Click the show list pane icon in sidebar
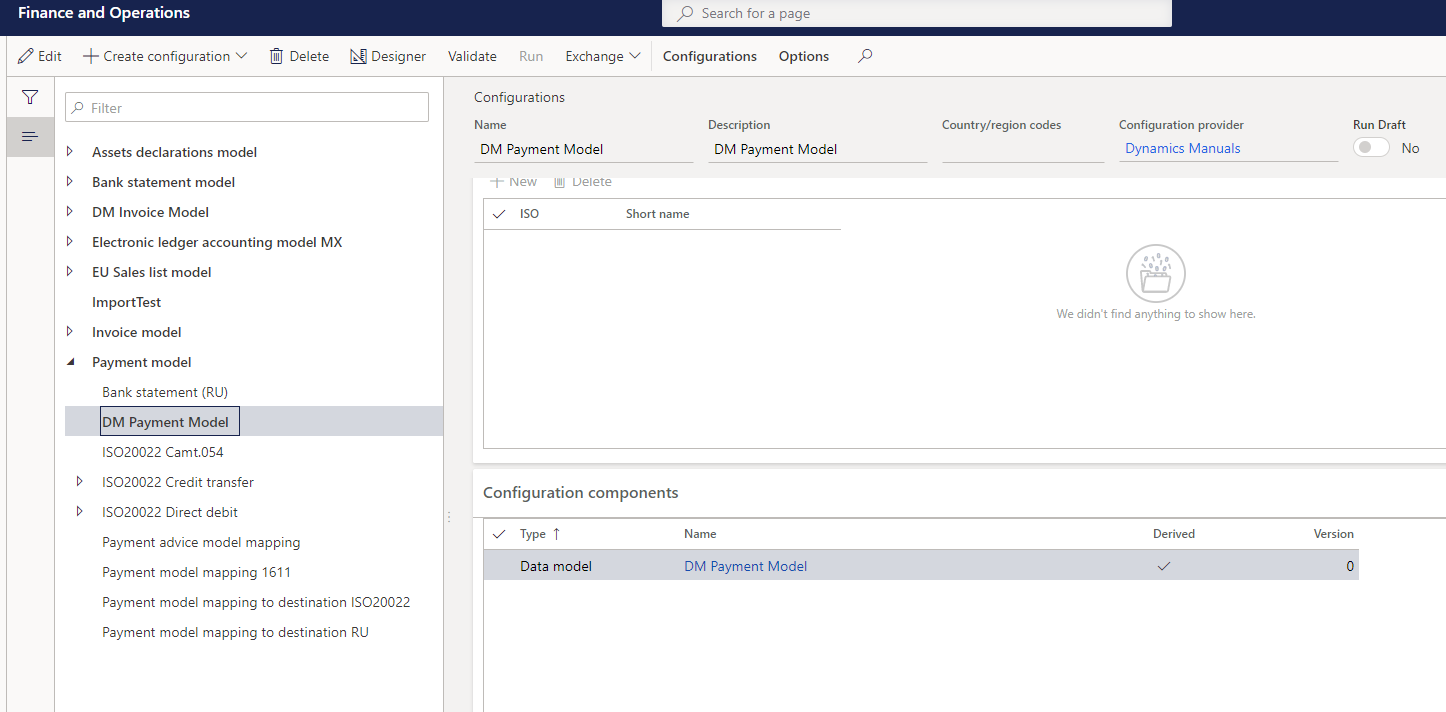Viewport: 1446px width, 712px height. click(x=29, y=136)
